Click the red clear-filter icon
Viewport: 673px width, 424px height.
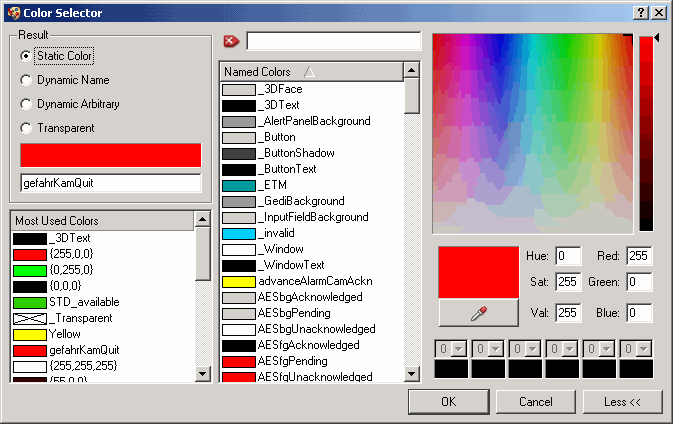[x=232, y=41]
